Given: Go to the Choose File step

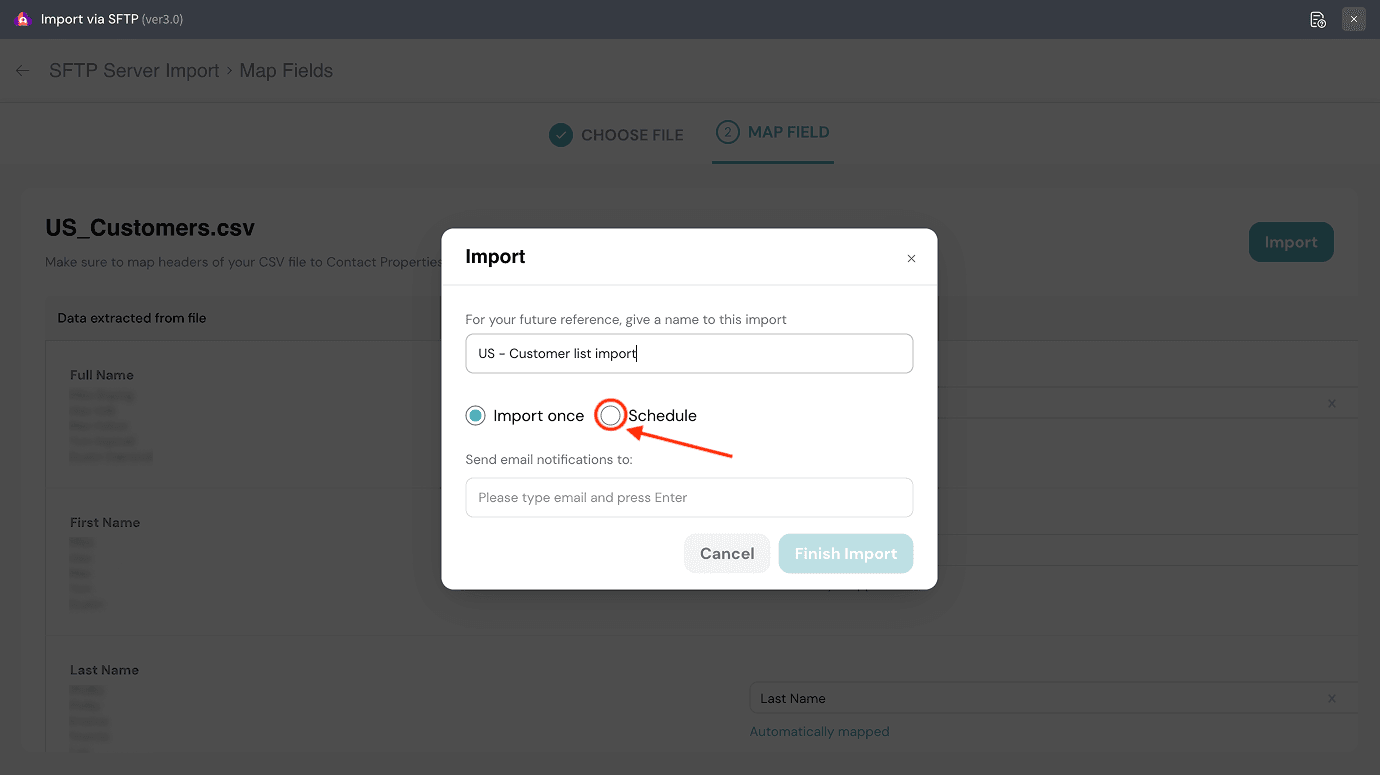Looking at the screenshot, I should pyautogui.click(x=617, y=135).
